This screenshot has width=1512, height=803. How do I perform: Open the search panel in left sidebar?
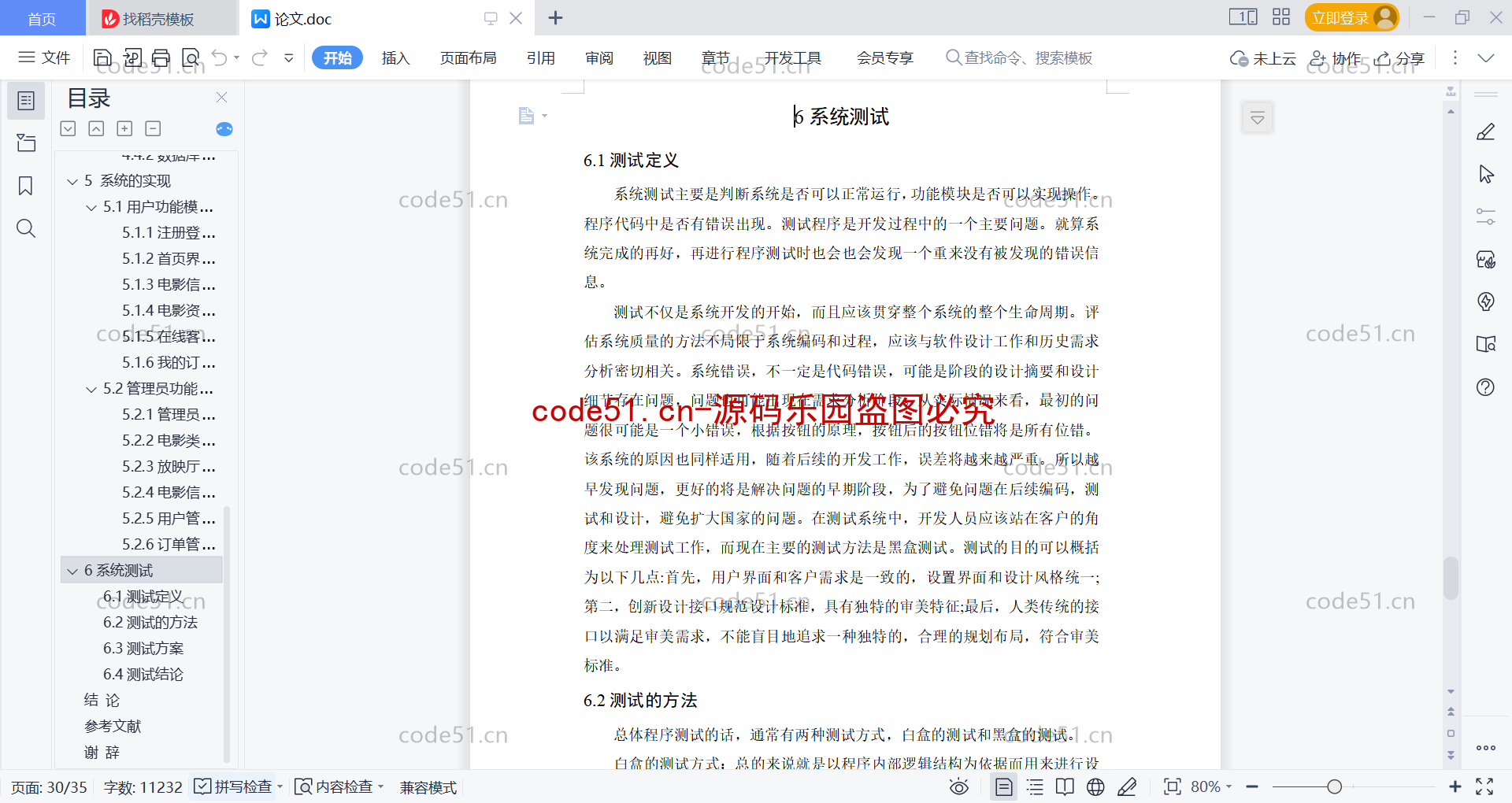(26, 228)
